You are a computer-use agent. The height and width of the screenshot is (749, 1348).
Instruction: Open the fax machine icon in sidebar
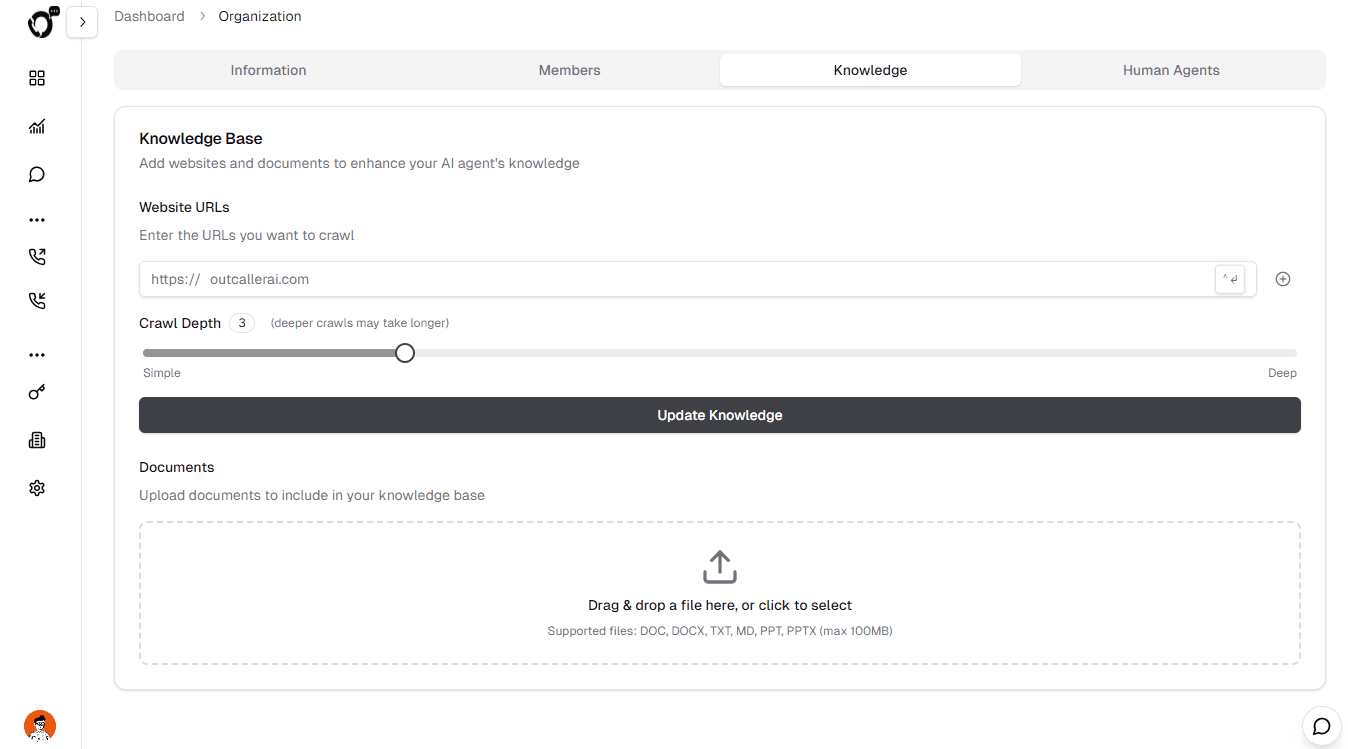pyautogui.click(x=37, y=439)
